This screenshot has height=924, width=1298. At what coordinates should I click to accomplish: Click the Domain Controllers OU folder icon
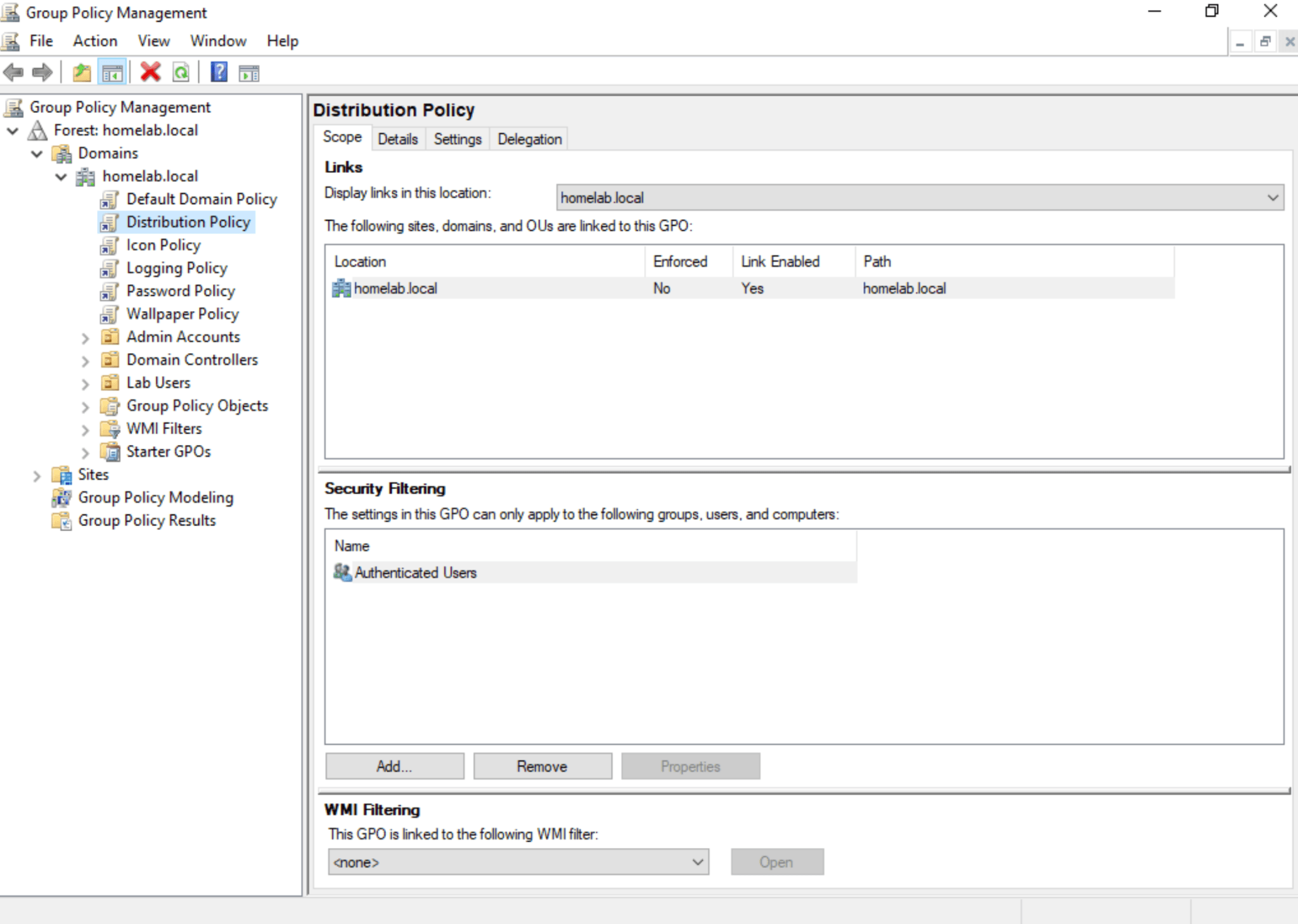click(x=110, y=360)
